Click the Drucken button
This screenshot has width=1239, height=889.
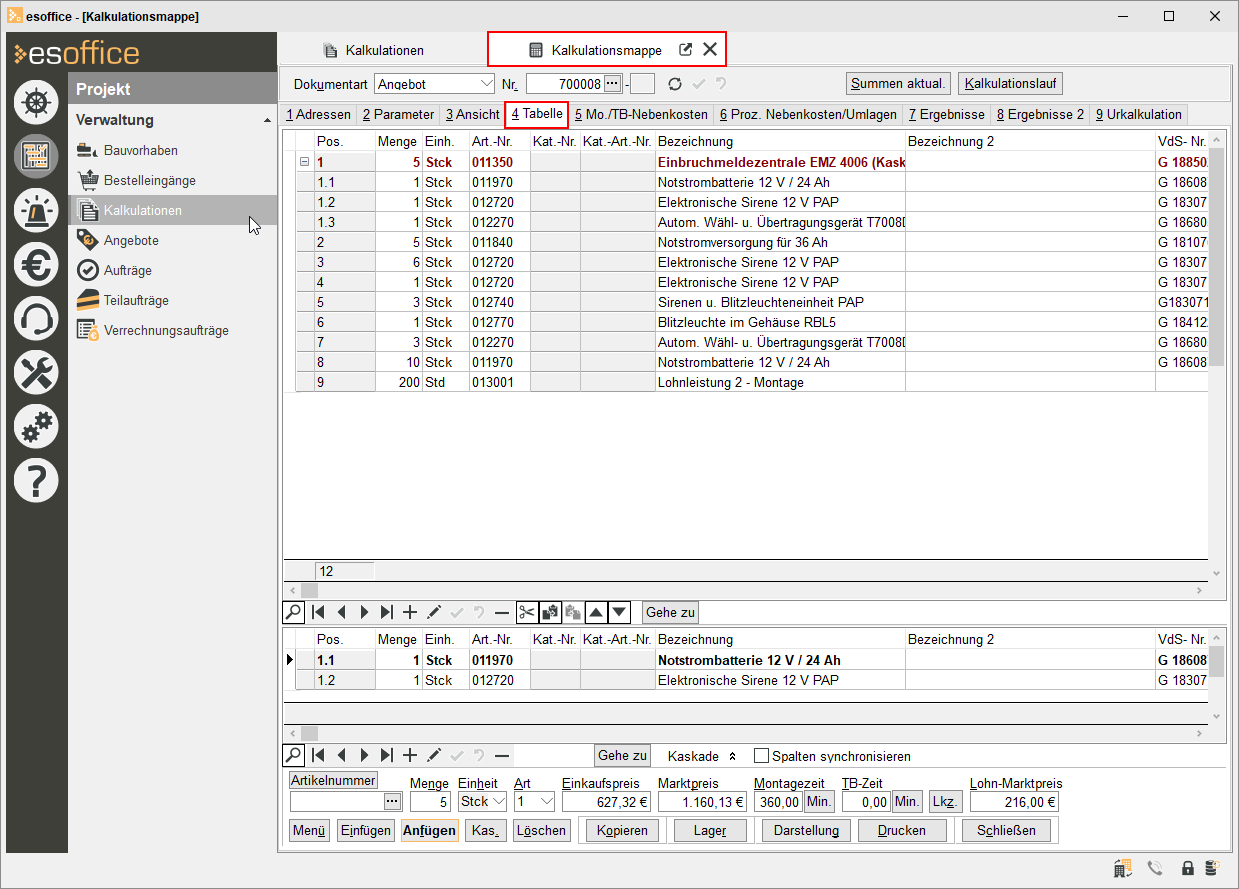pos(901,830)
